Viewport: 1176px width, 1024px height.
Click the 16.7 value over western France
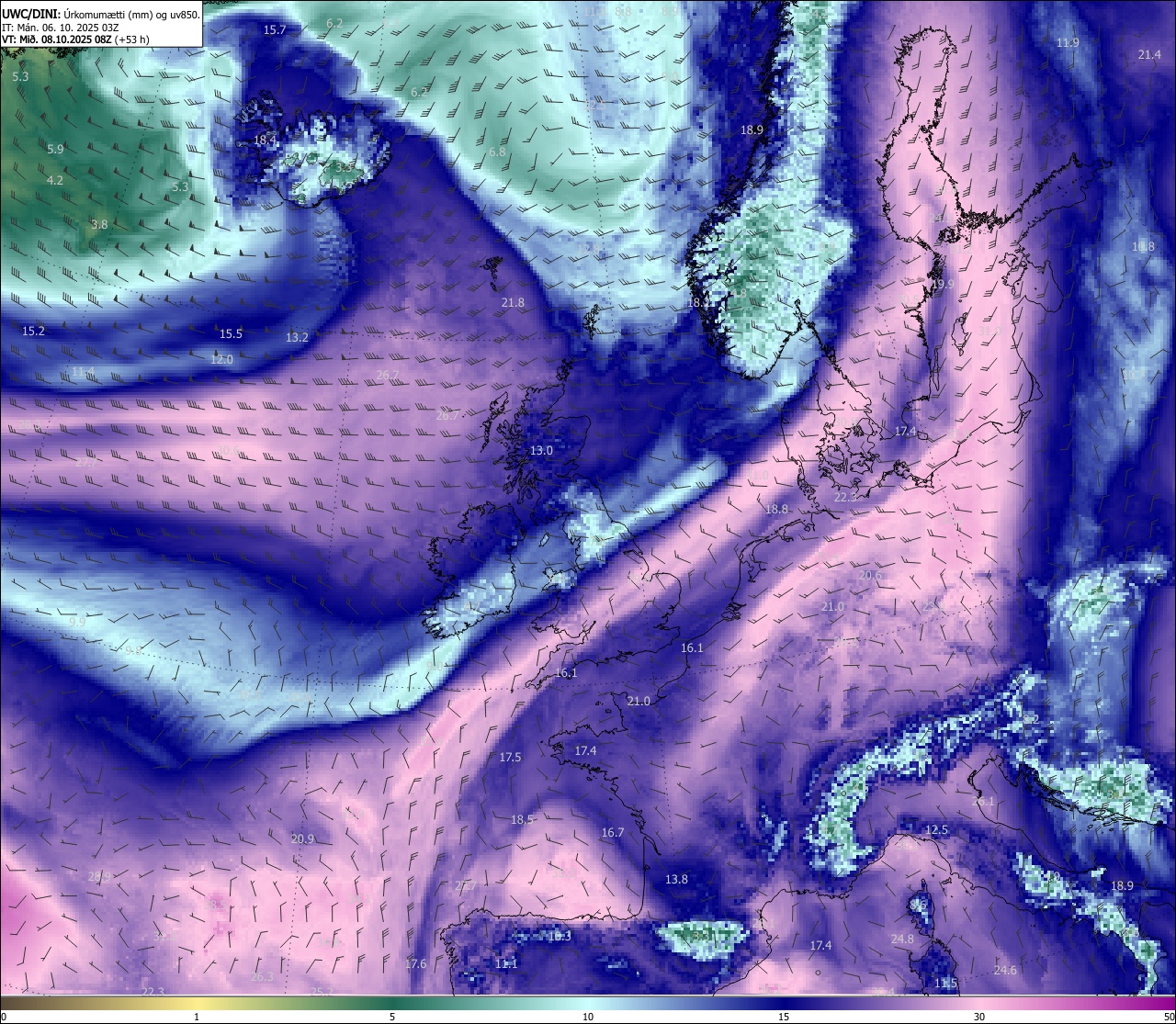point(612,833)
